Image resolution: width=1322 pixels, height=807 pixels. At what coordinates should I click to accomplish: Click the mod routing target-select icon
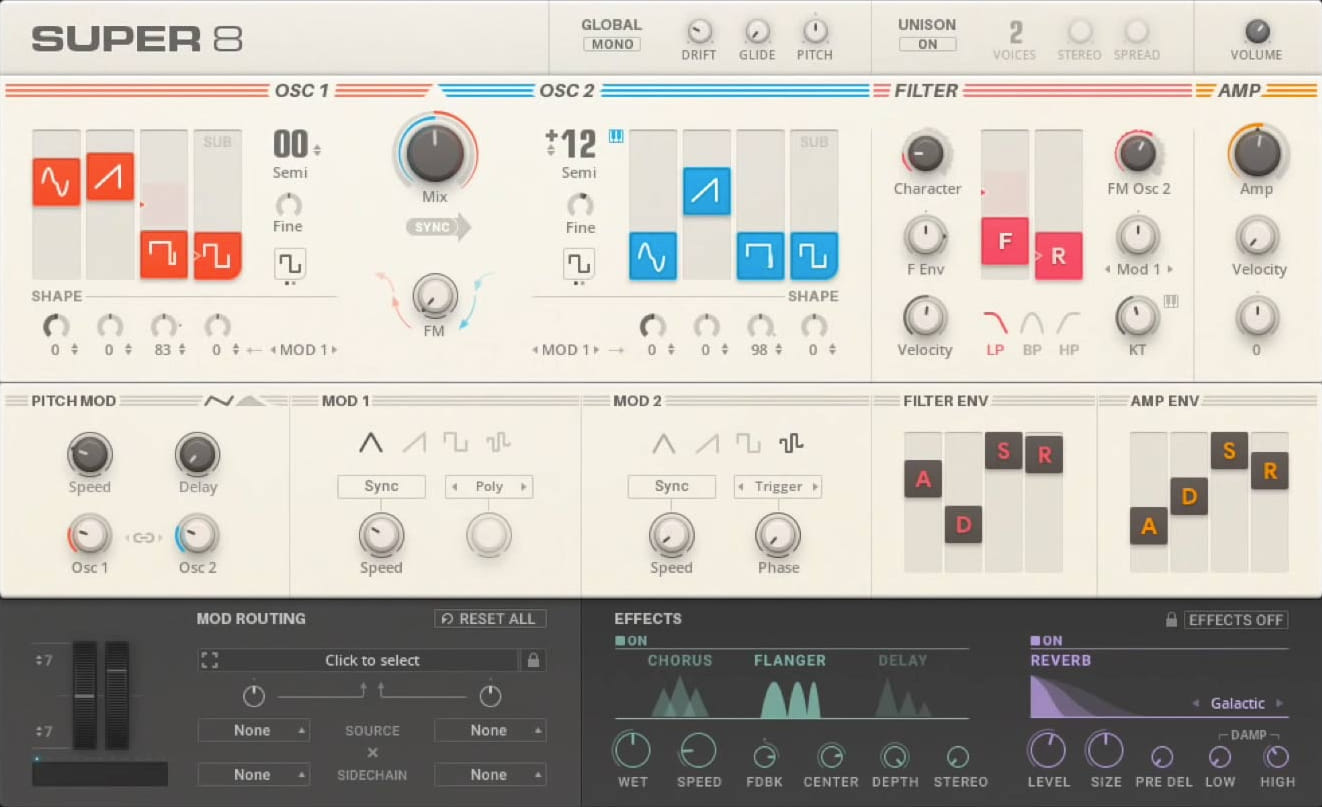pyautogui.click(x=210, y=660)
